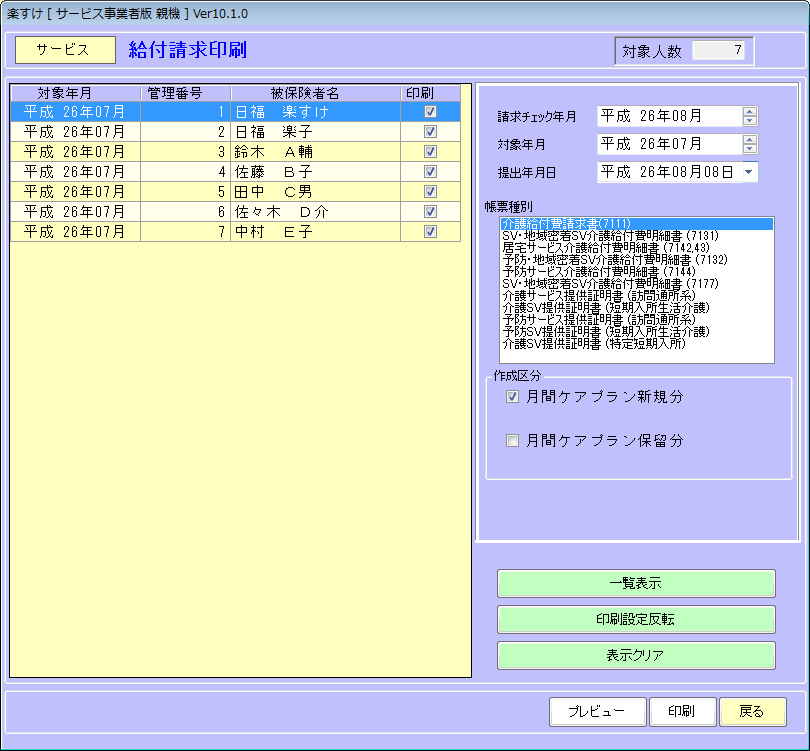810x751 pixels.
Task: Select the row for 中村 E子
Action: [x=236, y=231]
